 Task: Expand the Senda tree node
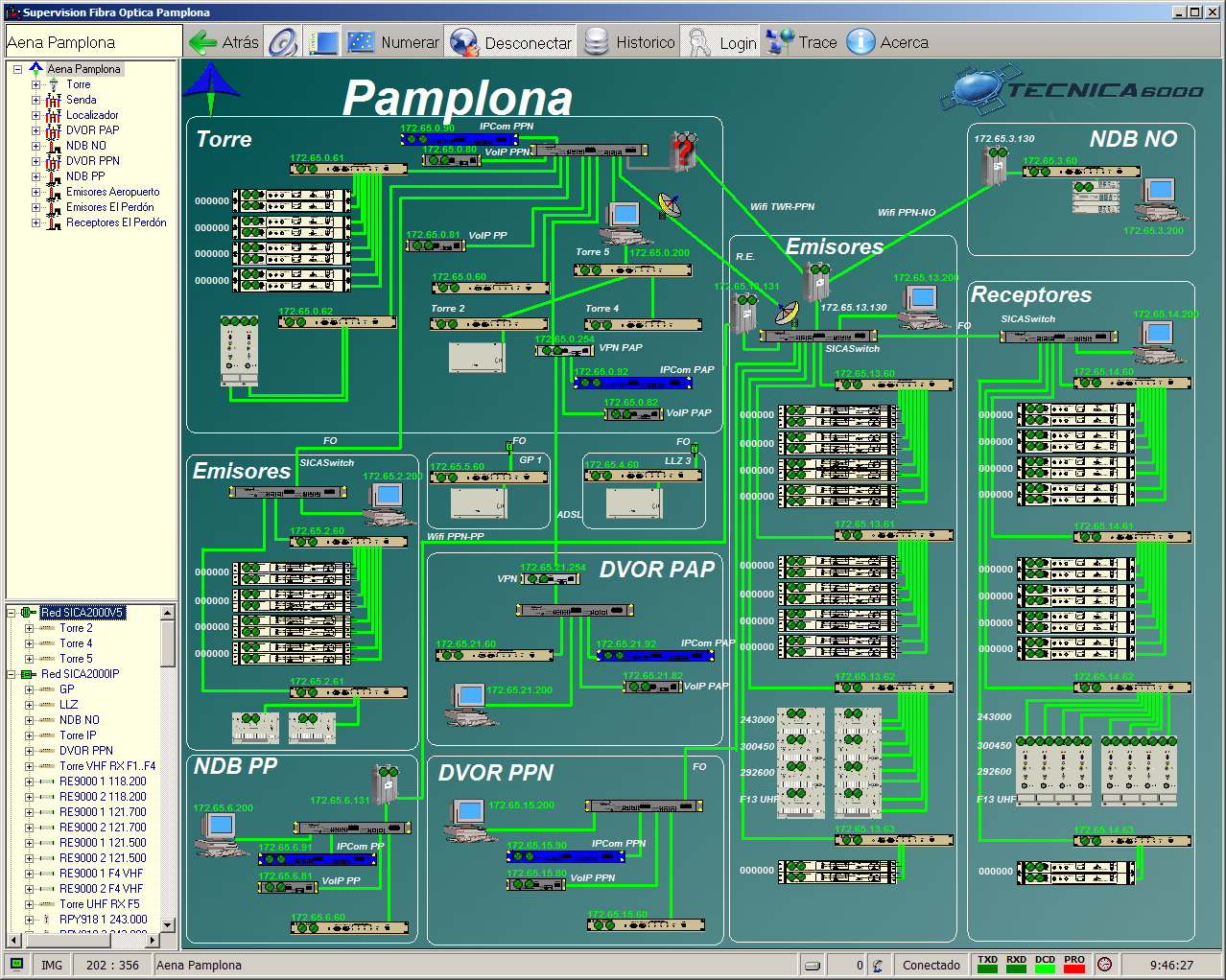(35, 100)
